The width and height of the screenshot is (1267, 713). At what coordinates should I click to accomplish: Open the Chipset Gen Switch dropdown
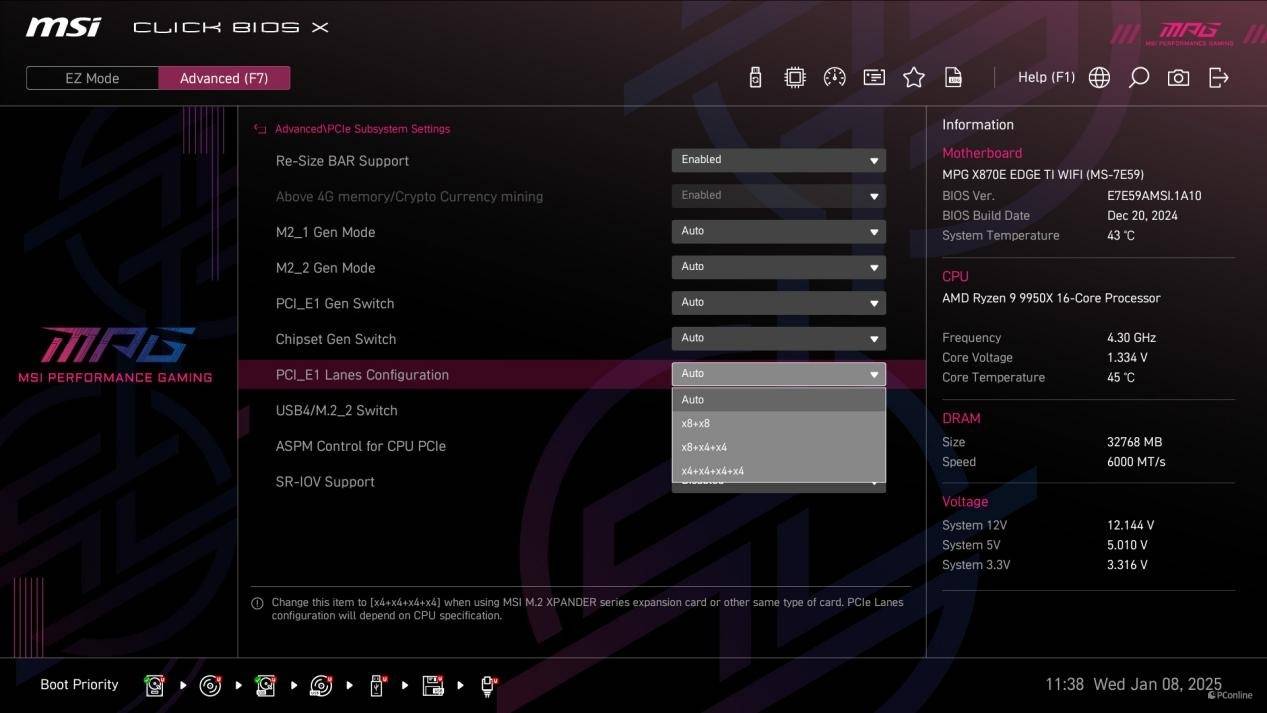tap(778, 339)
